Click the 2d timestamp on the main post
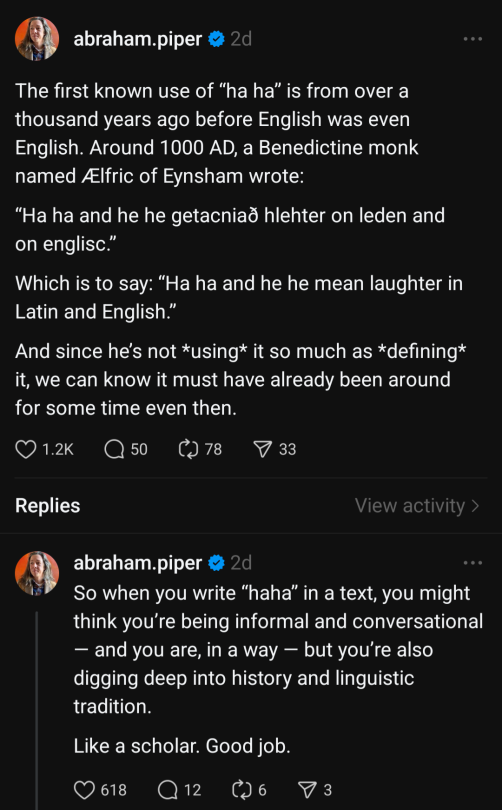The width and height of the screenshot is (502, 810). (241, 39)
